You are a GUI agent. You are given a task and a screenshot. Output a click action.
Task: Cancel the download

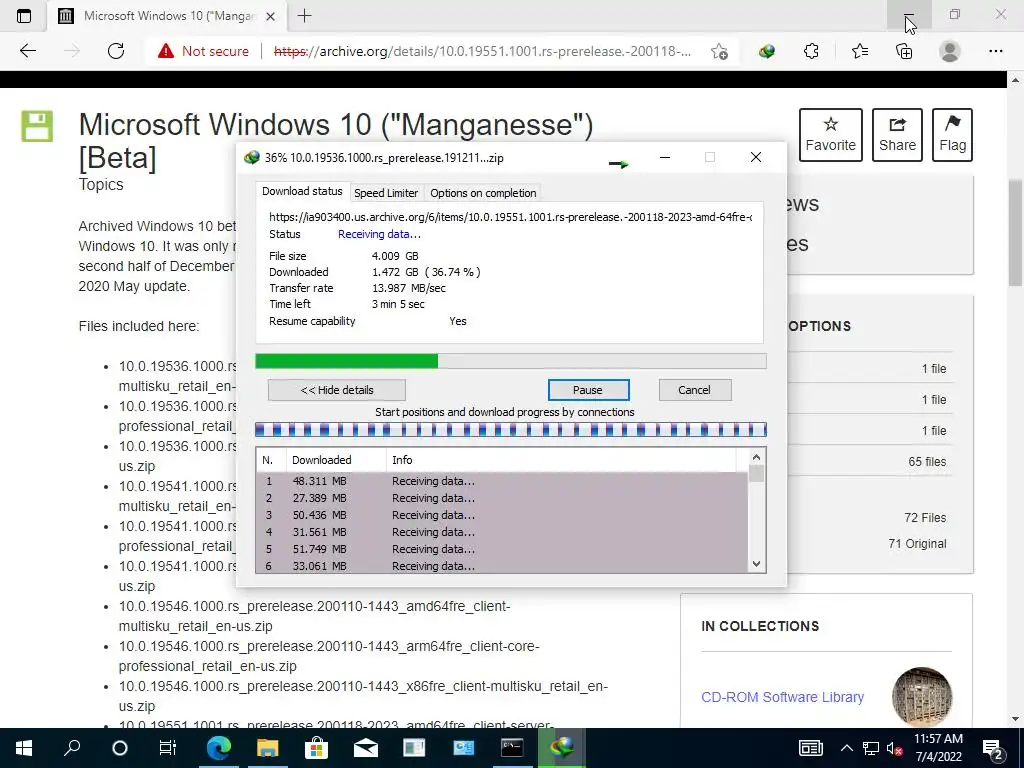tap(695, 390)
